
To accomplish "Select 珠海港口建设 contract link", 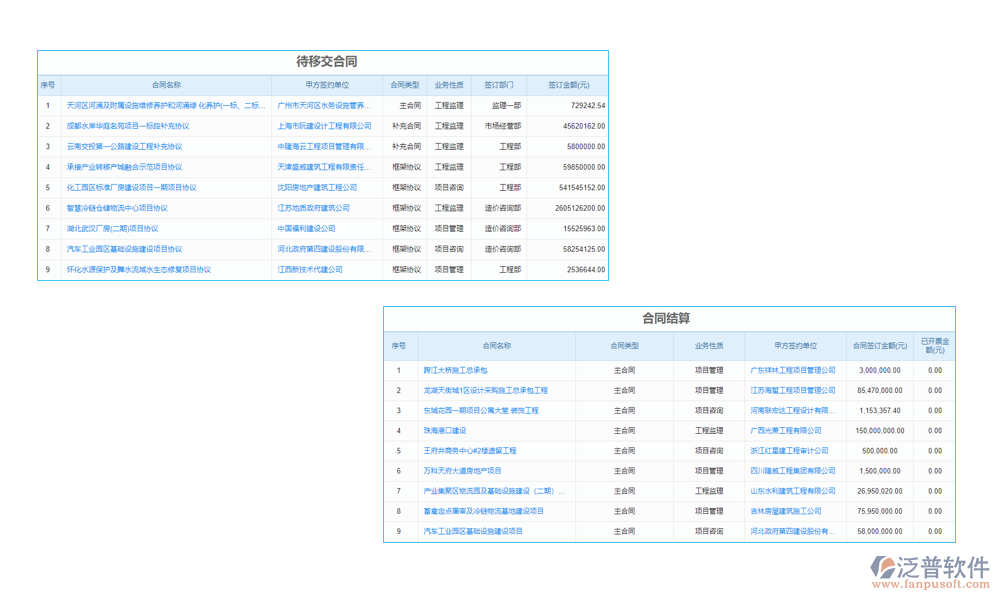I will coord(445,430).
